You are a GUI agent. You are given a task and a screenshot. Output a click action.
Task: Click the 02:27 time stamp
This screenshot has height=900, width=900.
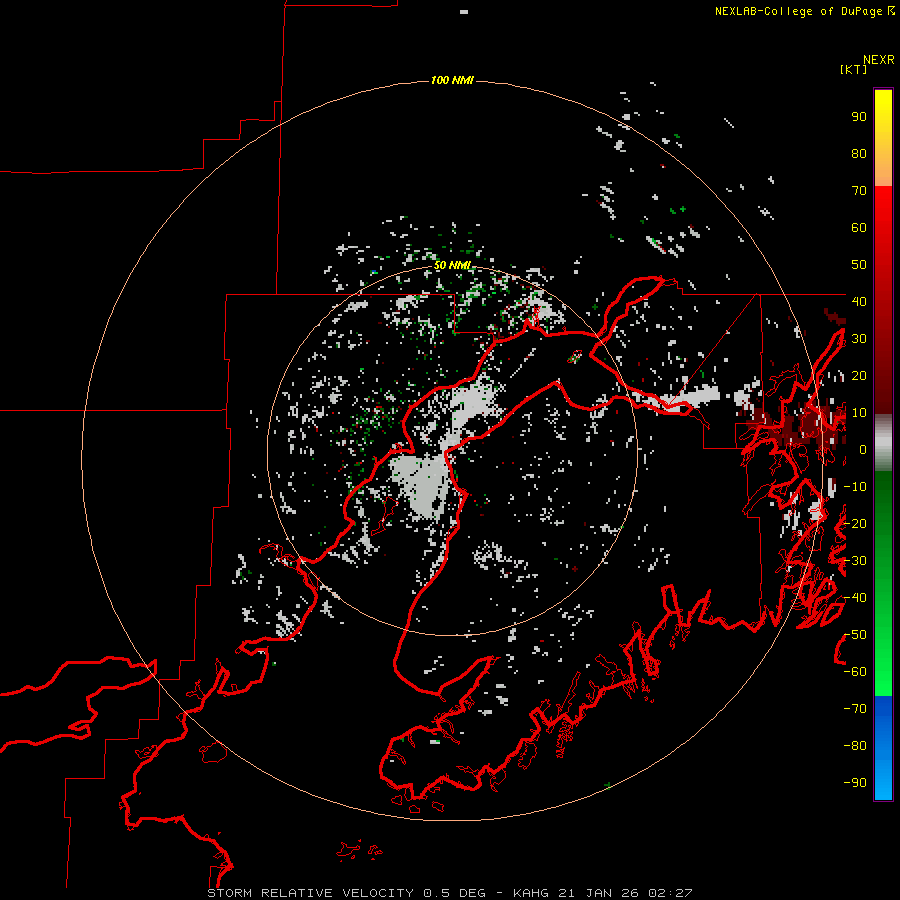tap(670, 893)
